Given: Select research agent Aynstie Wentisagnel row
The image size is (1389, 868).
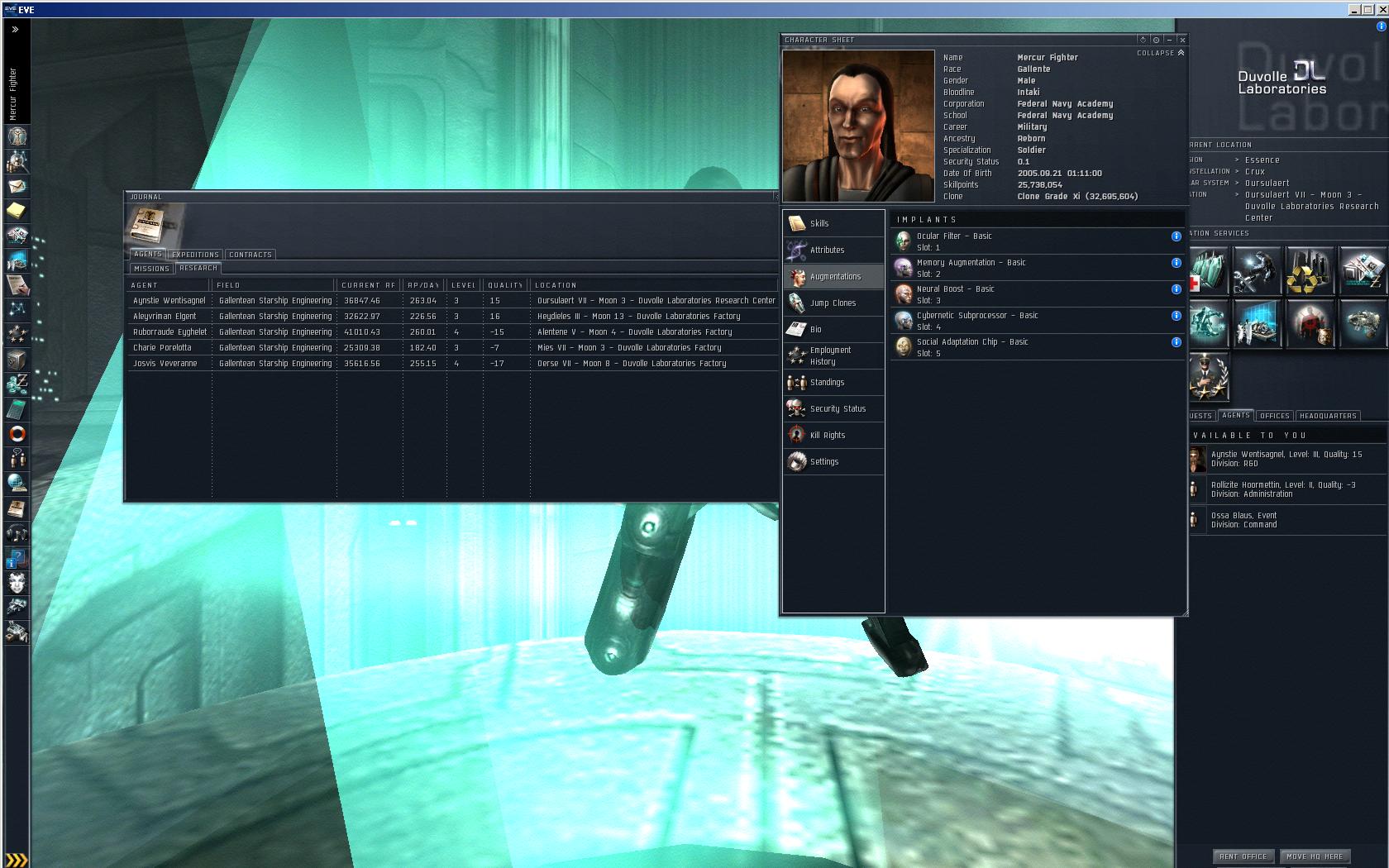Looking at the screenshot, I should 453,301.
